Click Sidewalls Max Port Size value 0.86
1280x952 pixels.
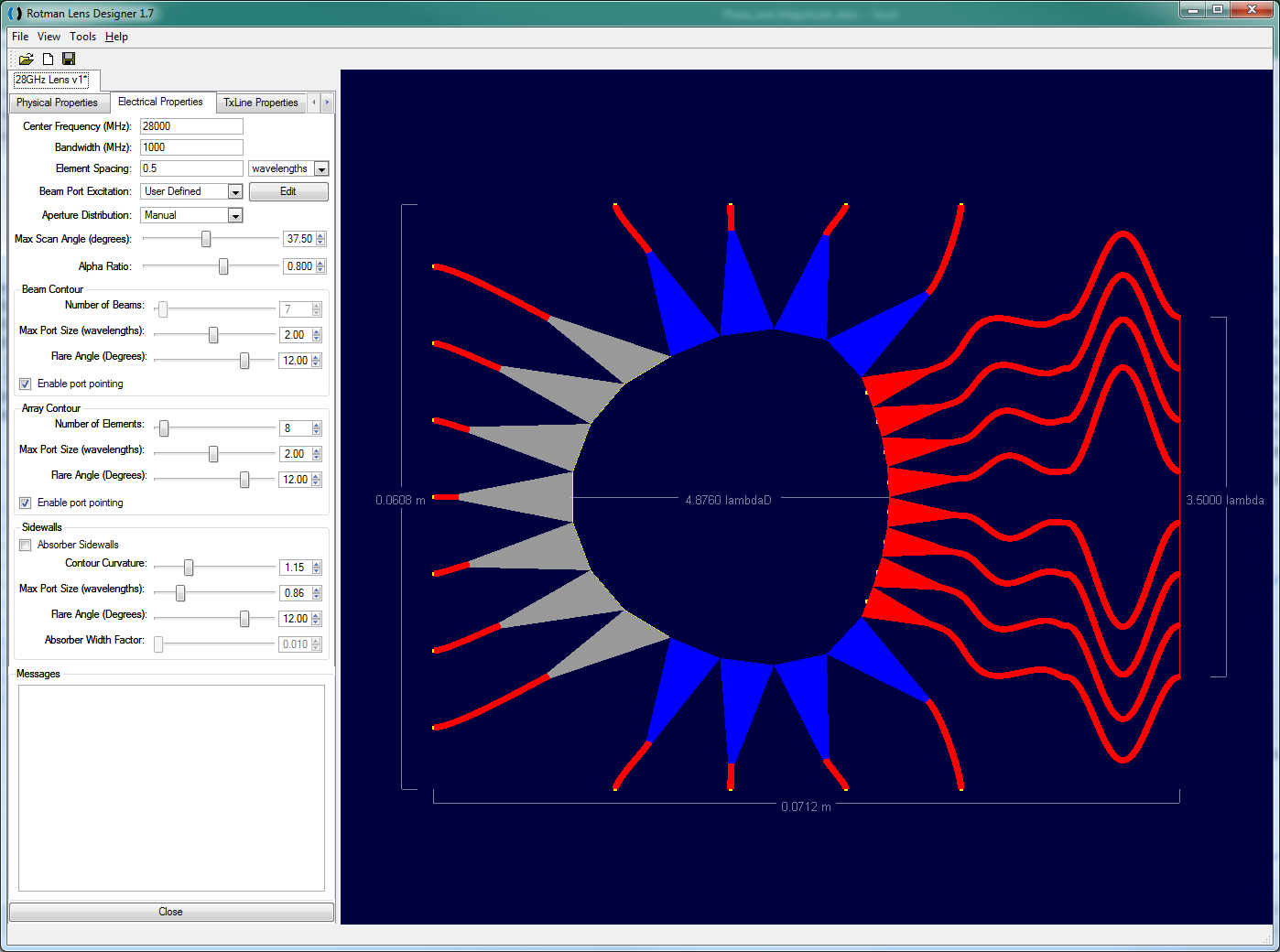pos(295,593)
